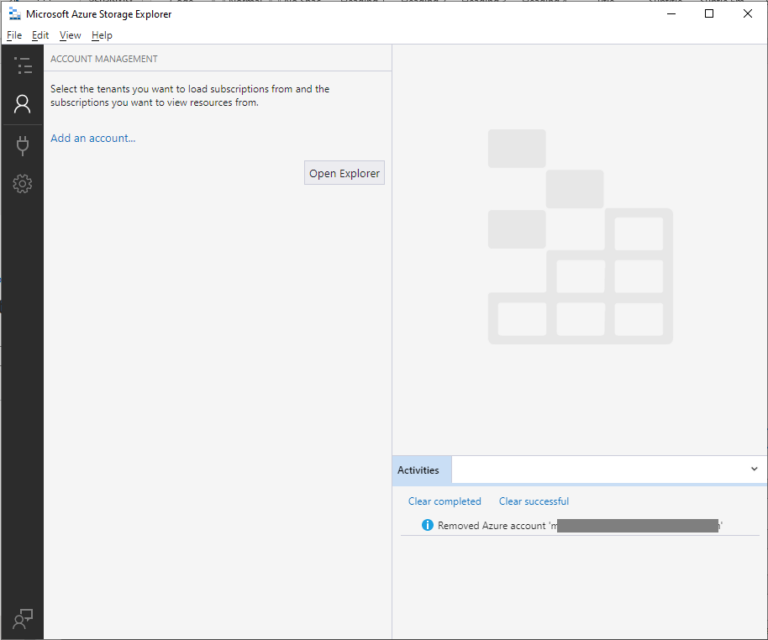
Task: Open the Help menu
Action: pyautogui.click(x=102, y=35)
